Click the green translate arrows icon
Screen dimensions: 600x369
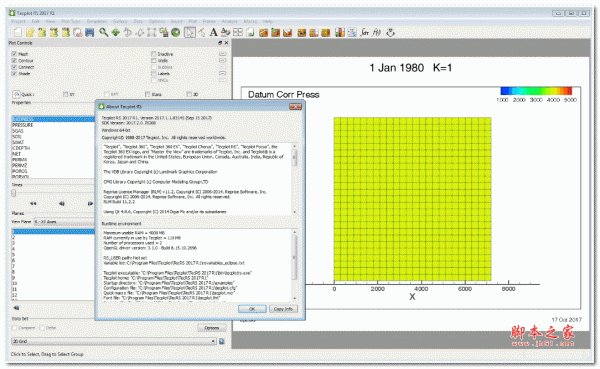(116, 33)
